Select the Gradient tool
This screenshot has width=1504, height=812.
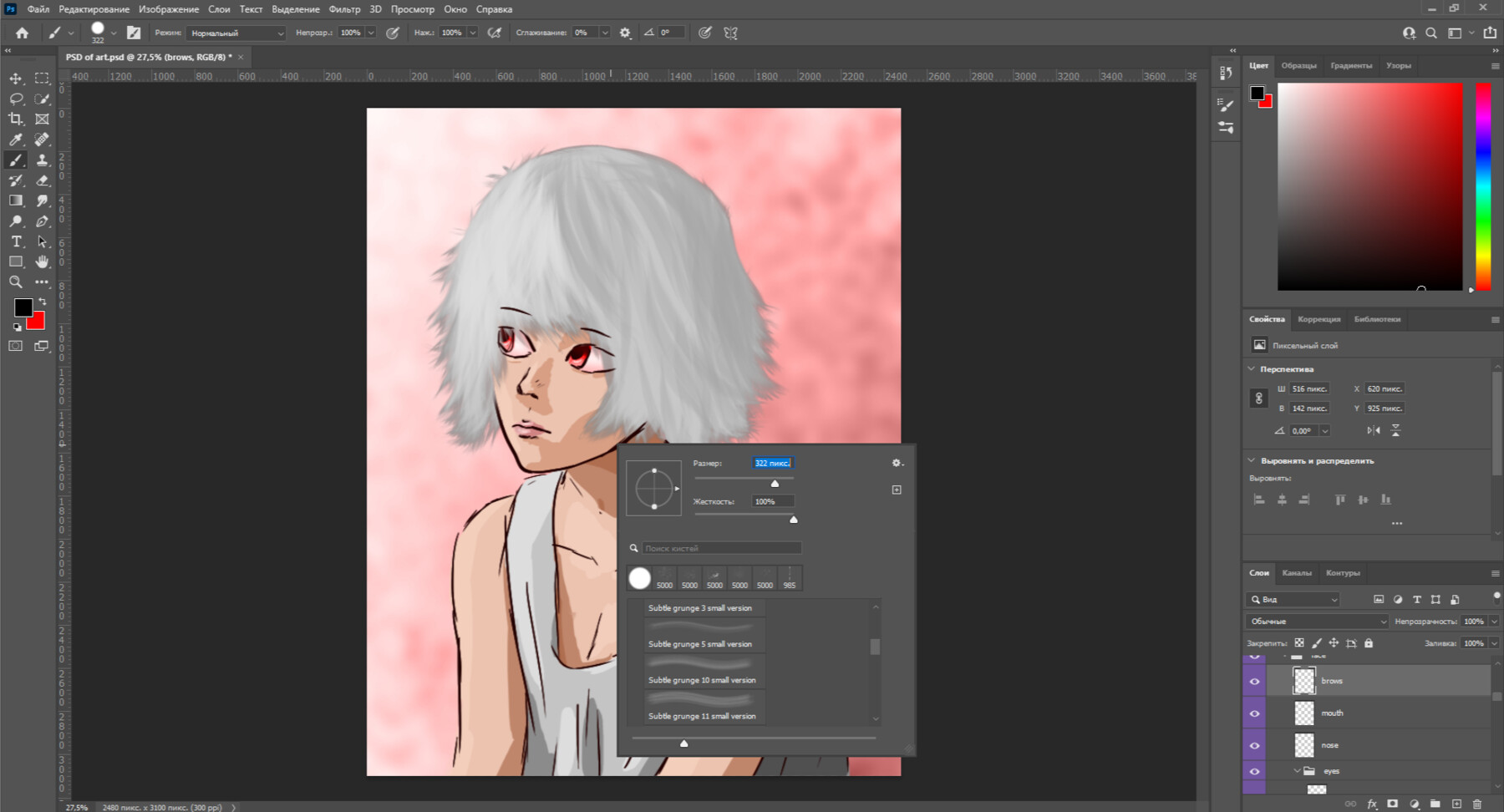[16, 200]
